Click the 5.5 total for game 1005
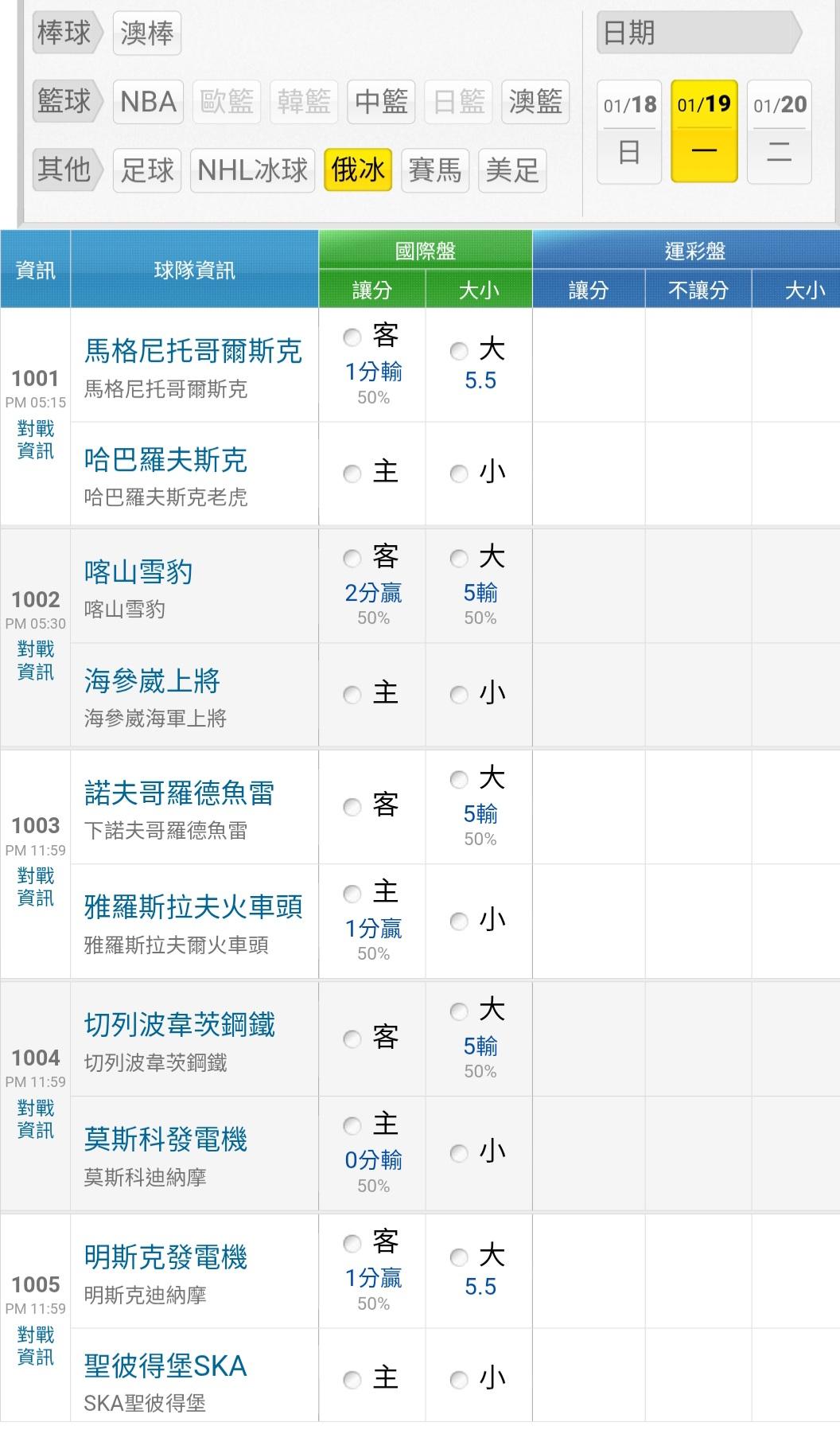 pyautogui.click(x=480, y=1287)
